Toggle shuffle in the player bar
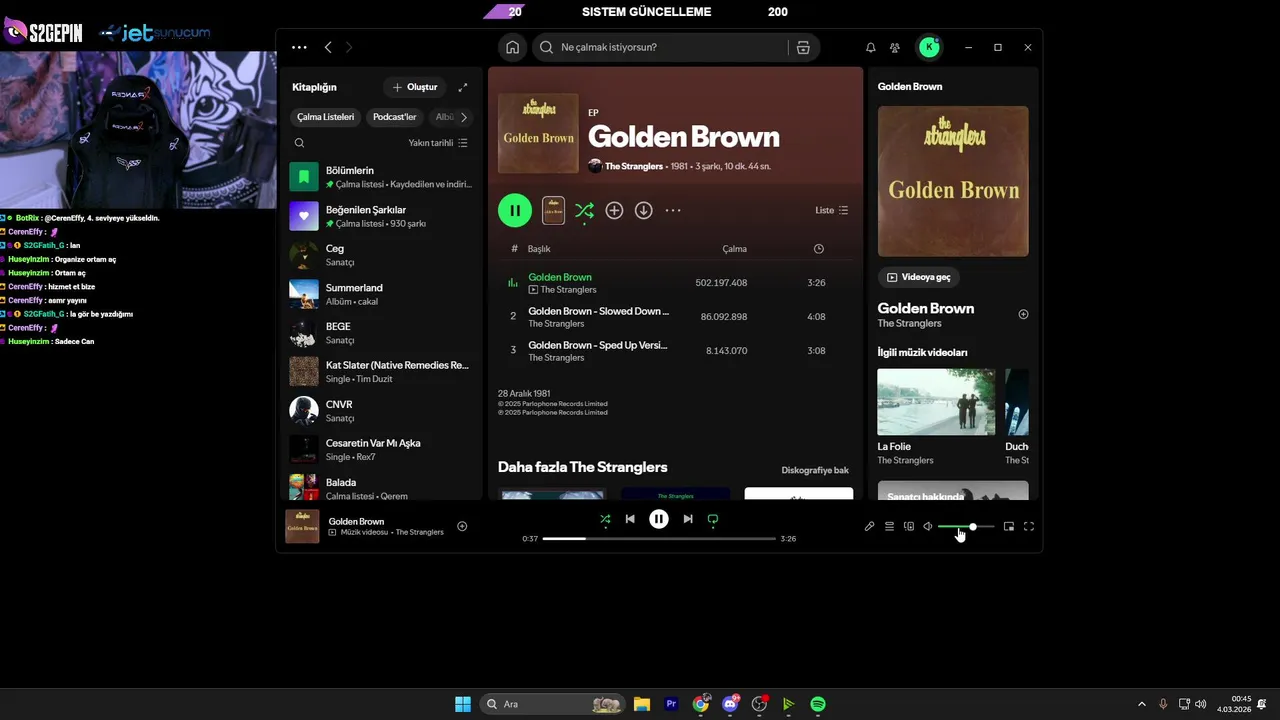This screenshot has height=720, width=1280. pyautogui.click(x=605, y=519)
